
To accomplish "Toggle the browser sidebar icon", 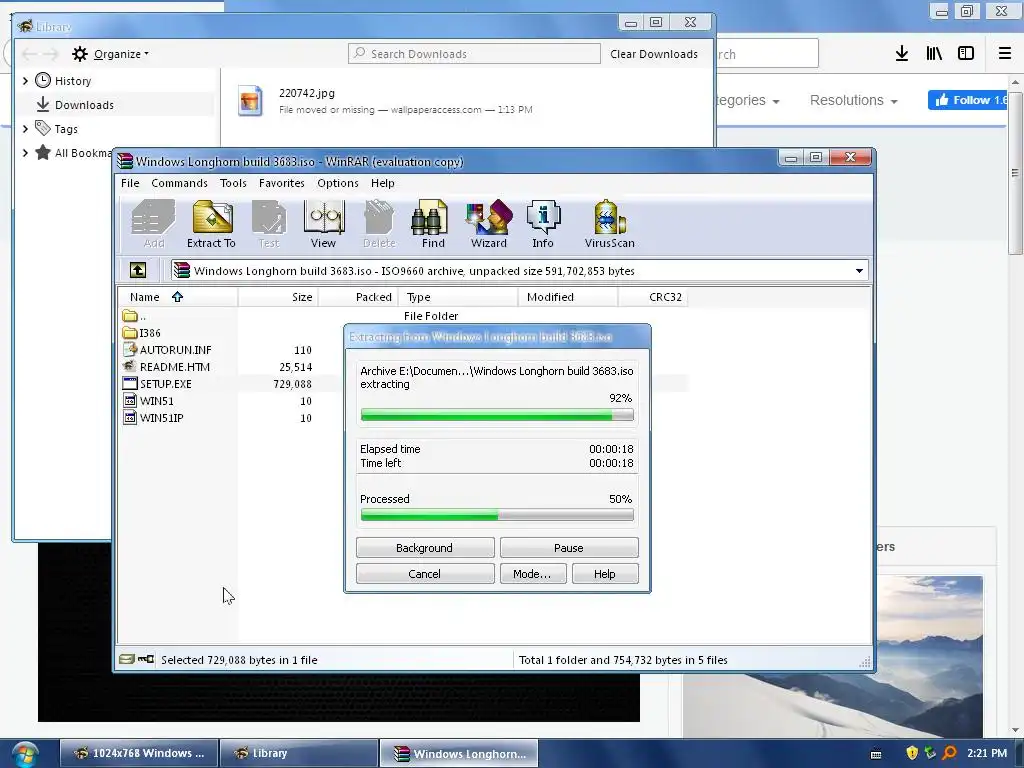I will point(966,54).
